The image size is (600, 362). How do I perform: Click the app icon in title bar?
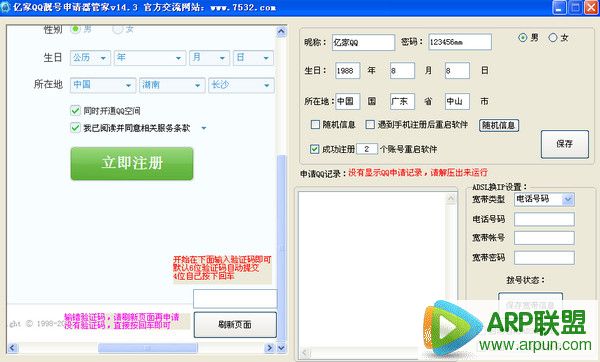point(5,7)
